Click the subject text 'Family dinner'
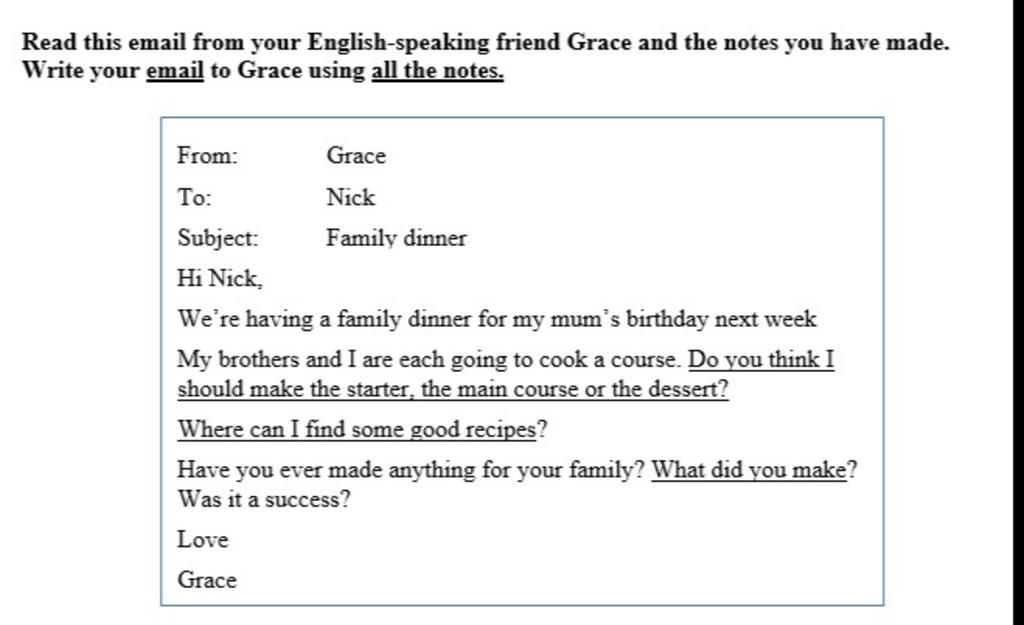 396,238
